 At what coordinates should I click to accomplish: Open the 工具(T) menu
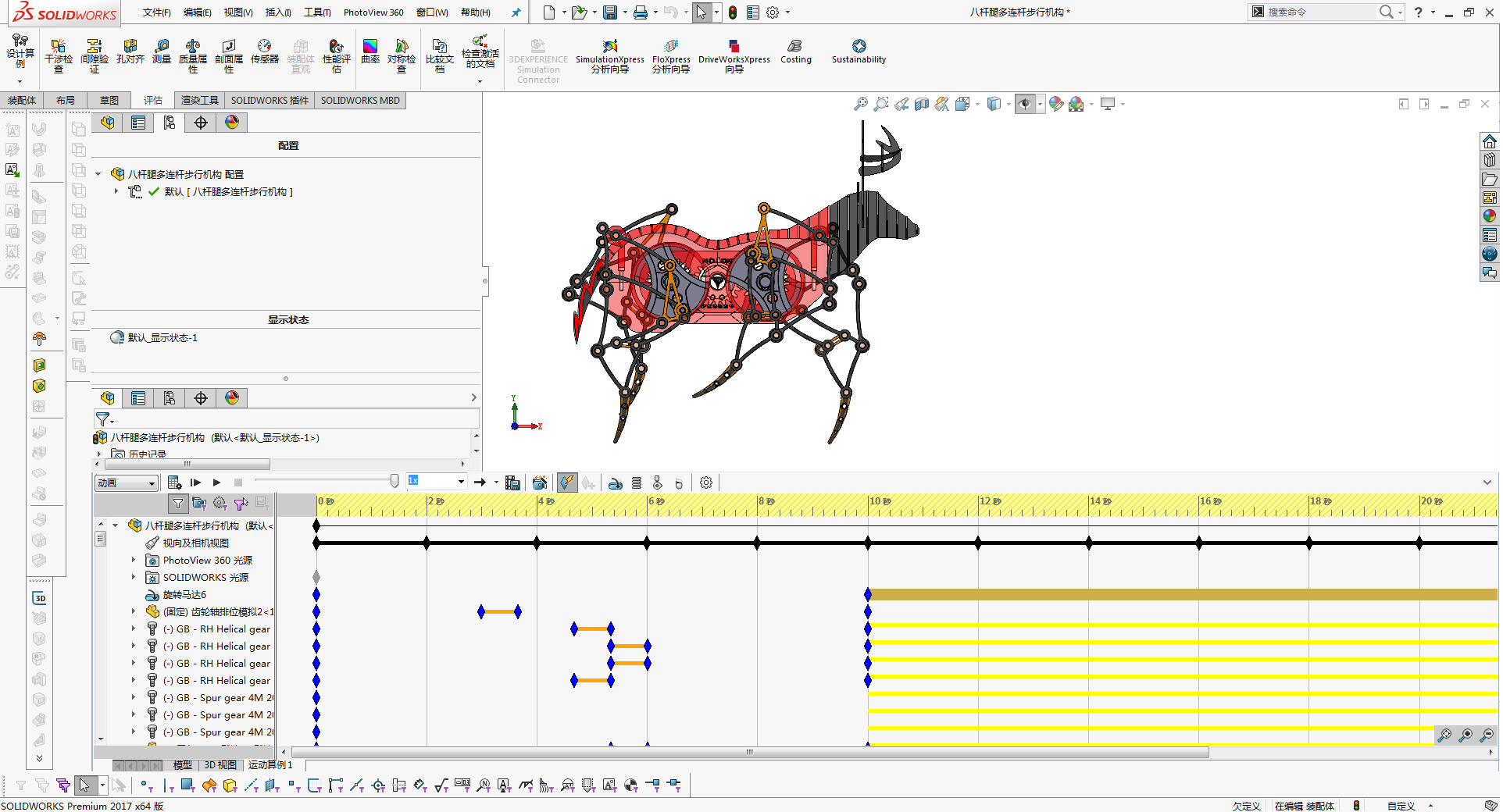click(x=317, y=12)
